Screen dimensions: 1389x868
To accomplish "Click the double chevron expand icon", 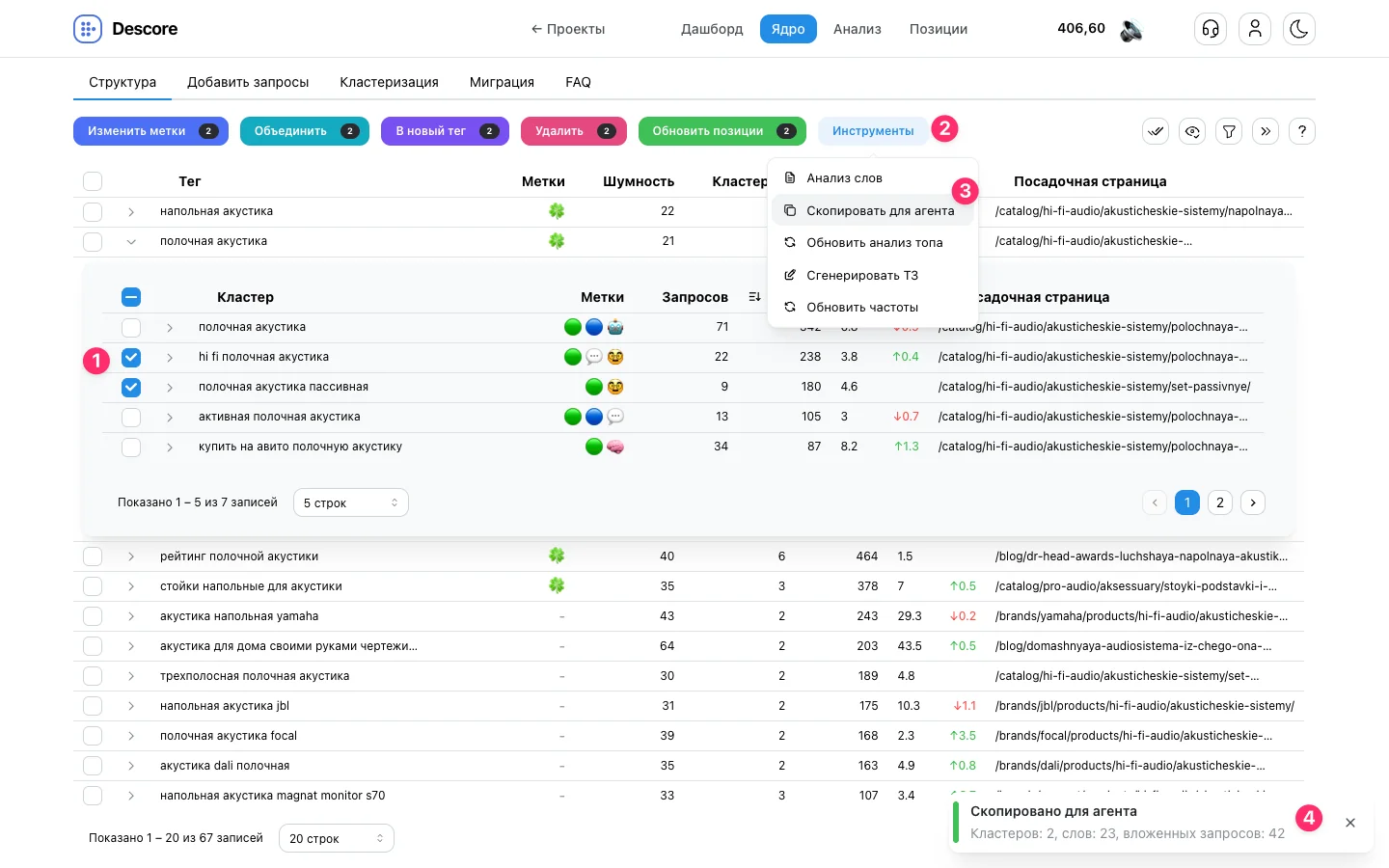I will coord(1266,131).
